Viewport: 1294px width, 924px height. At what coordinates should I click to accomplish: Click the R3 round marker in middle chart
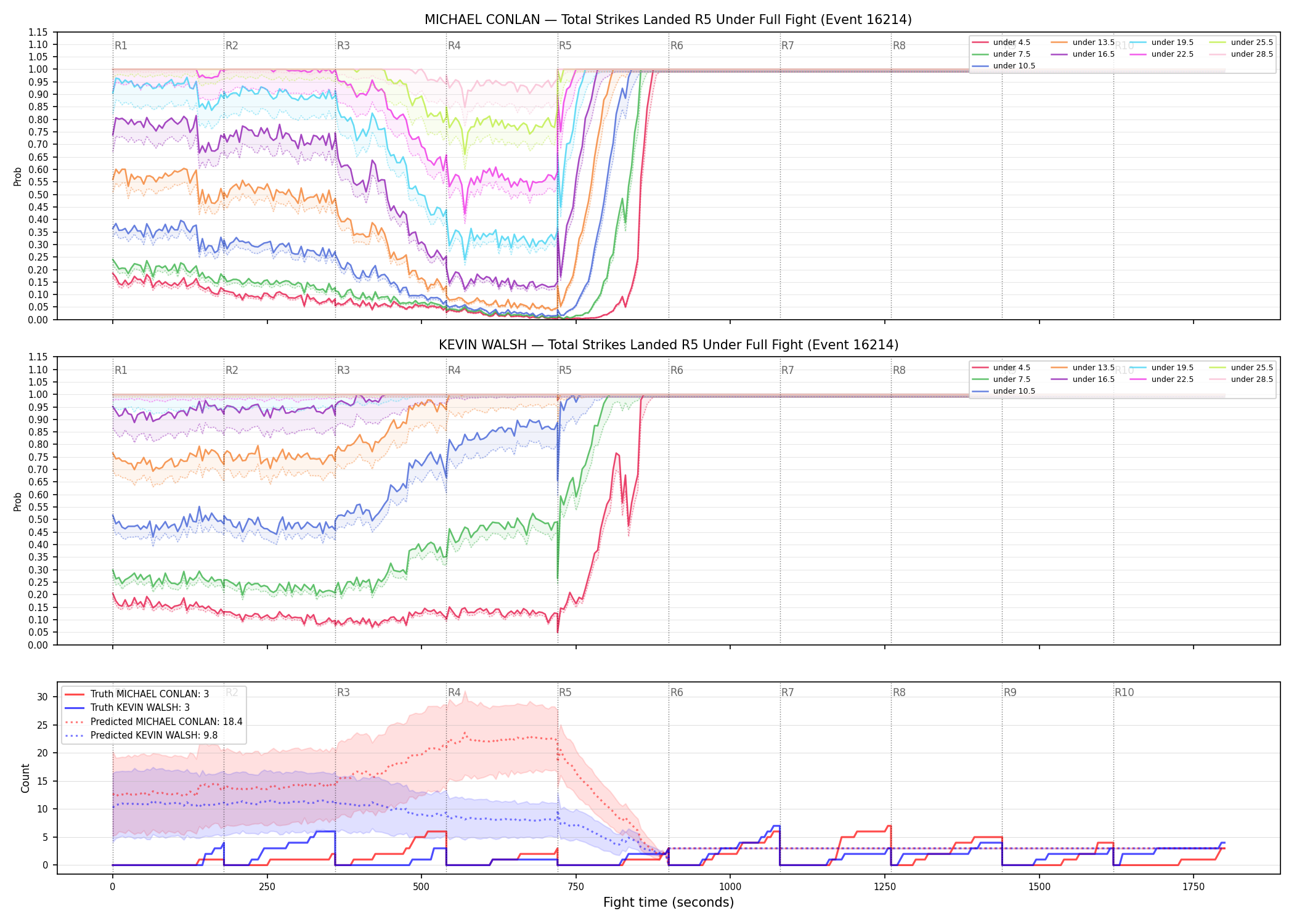[x=343, y=370]
